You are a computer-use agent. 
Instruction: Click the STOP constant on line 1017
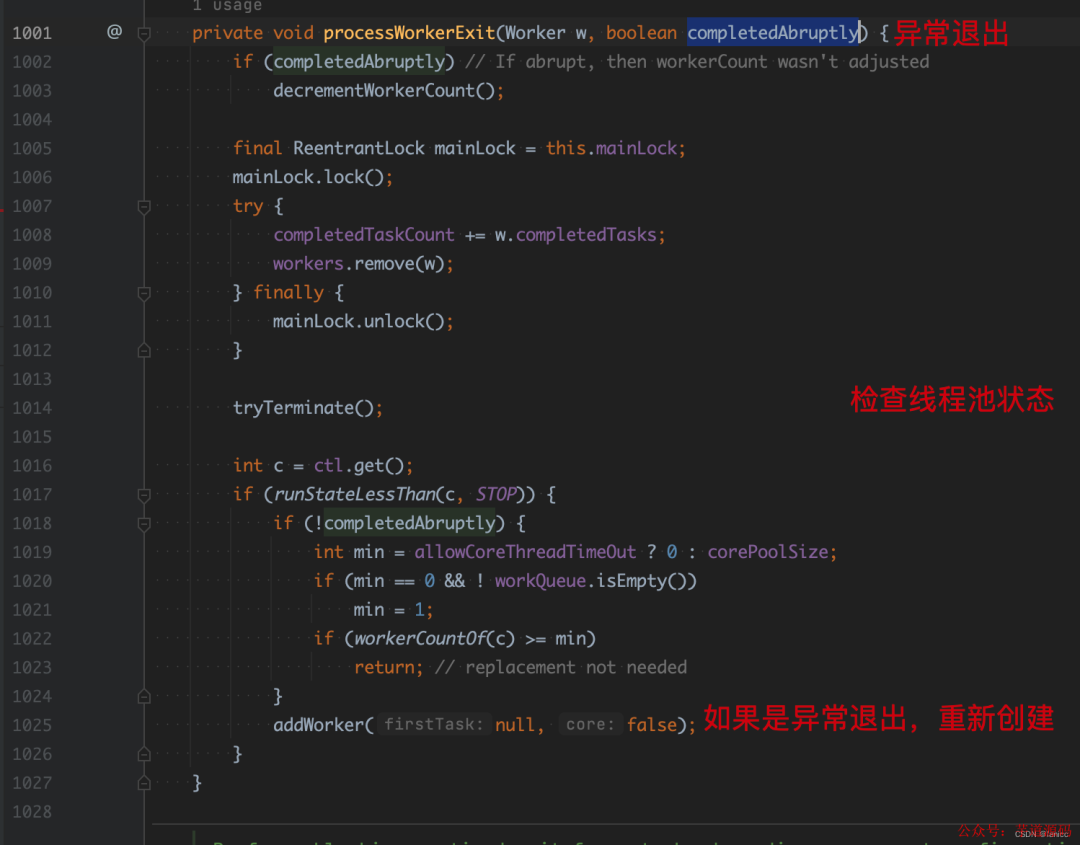(x=495, y=494)
